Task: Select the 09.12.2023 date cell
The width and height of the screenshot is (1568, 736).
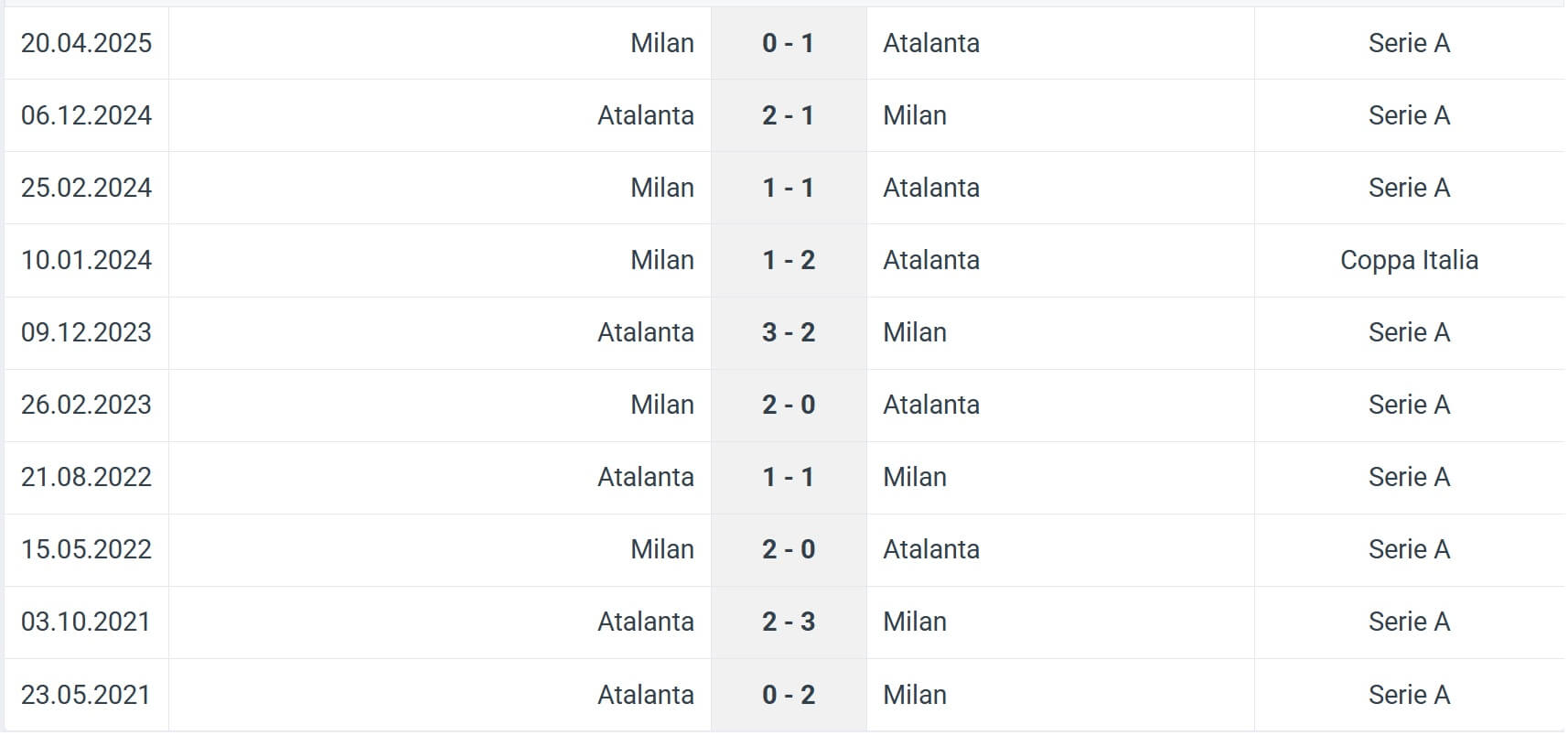Action: (86, 332)
